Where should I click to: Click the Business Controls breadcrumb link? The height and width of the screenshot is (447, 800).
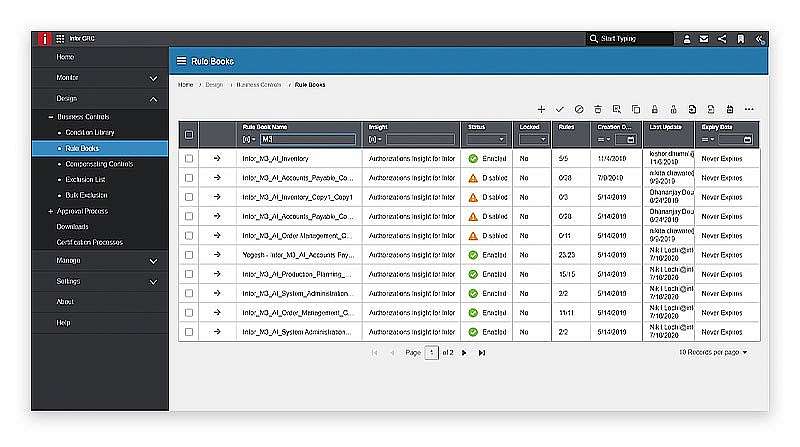(259, 85)
